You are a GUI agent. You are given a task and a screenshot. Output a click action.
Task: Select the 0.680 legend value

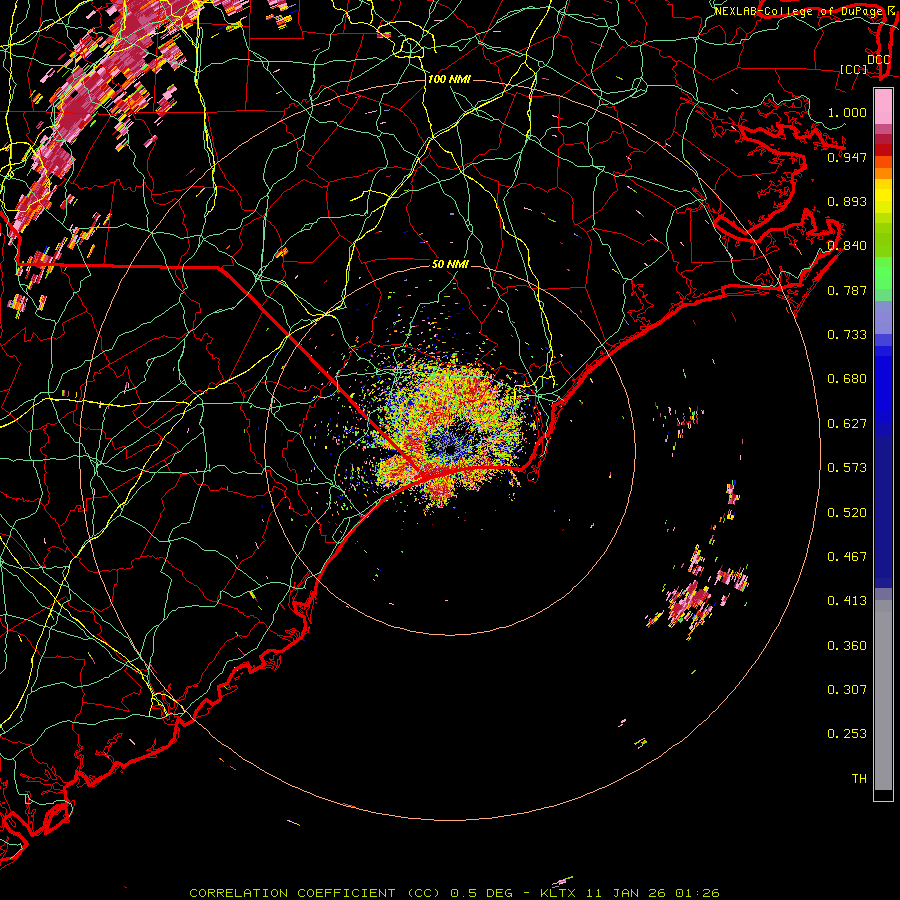(847, 379)
